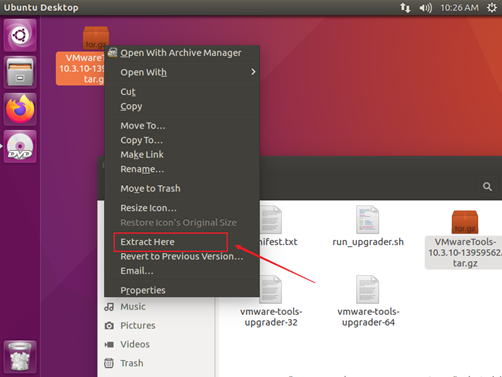Launch Files manager from the dock
The width and height of the screenshot is (502, 377).
20,72
